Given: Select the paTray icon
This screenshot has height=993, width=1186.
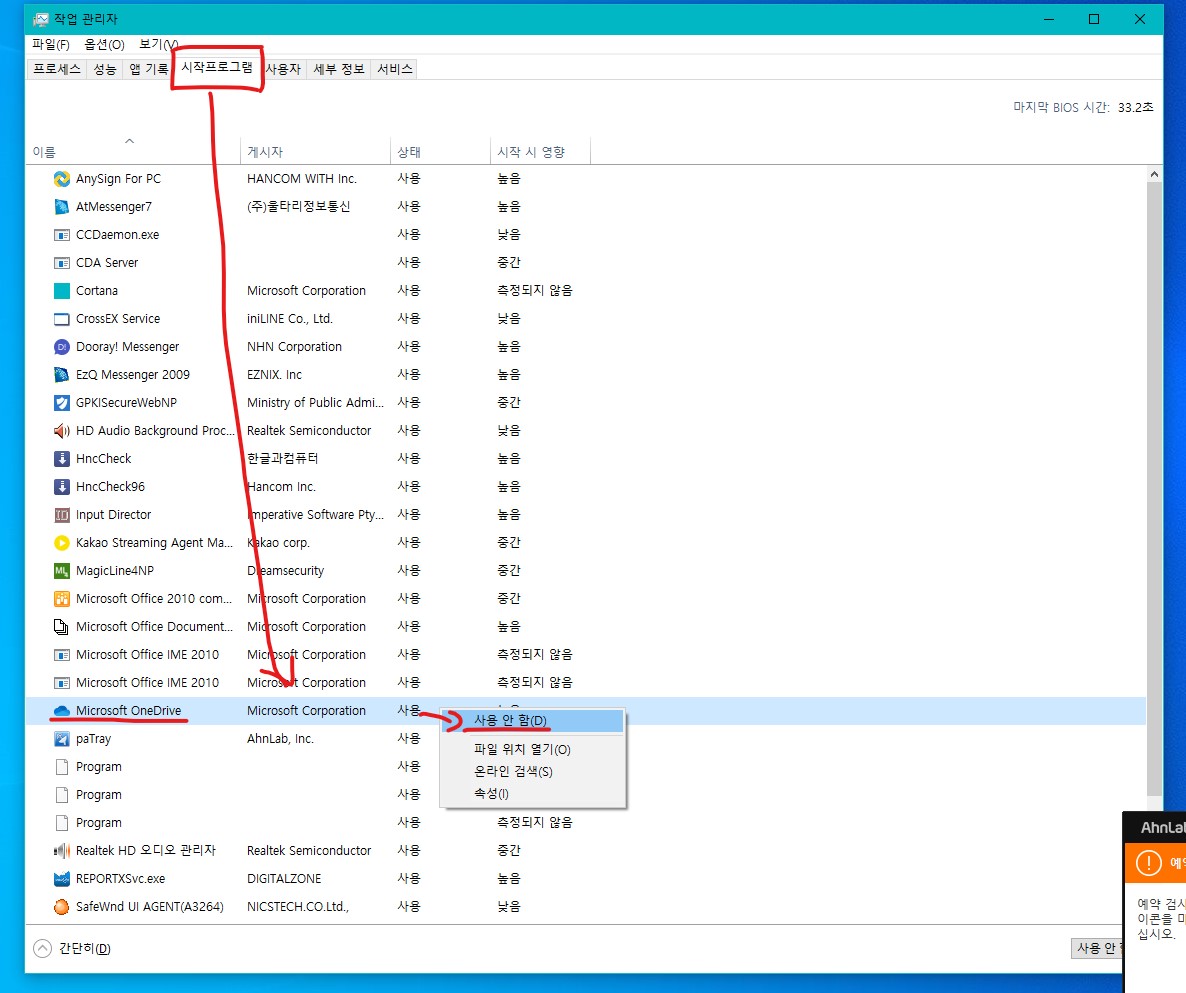Looking at the screenshot, I should coord(61,739).
